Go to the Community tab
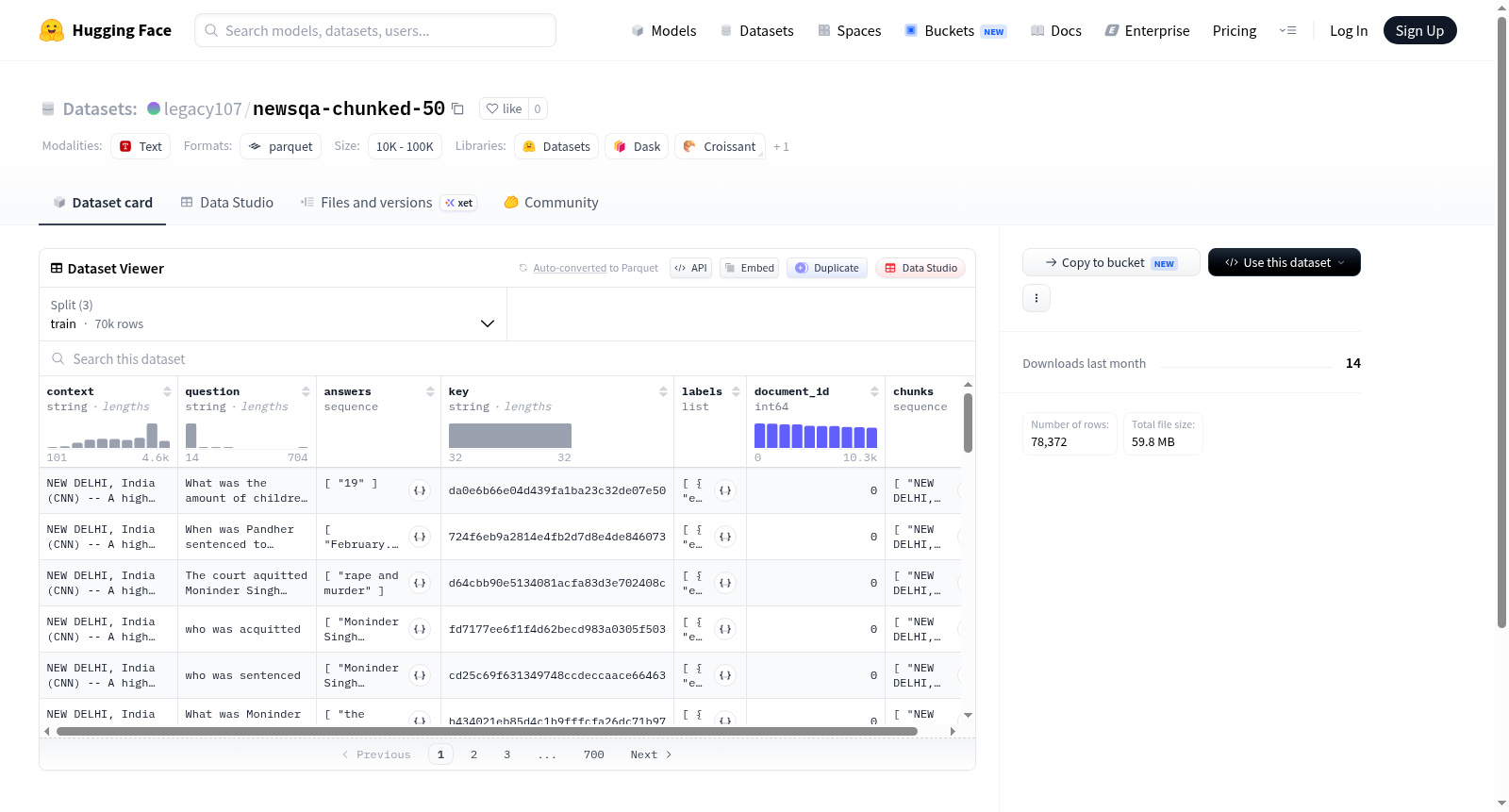This screenshot has height=812, width=1509. point(551,203)
